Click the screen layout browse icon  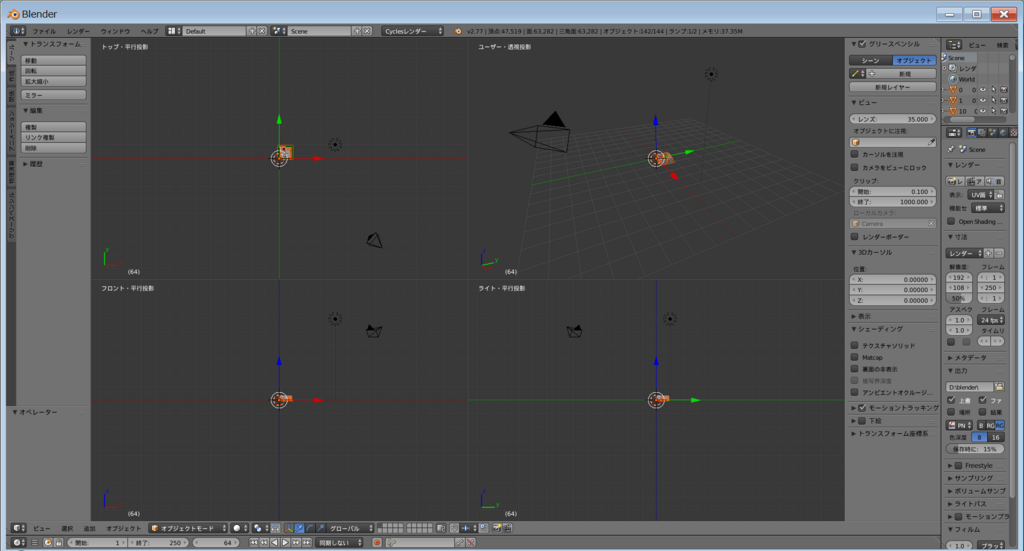click(172, 31)
